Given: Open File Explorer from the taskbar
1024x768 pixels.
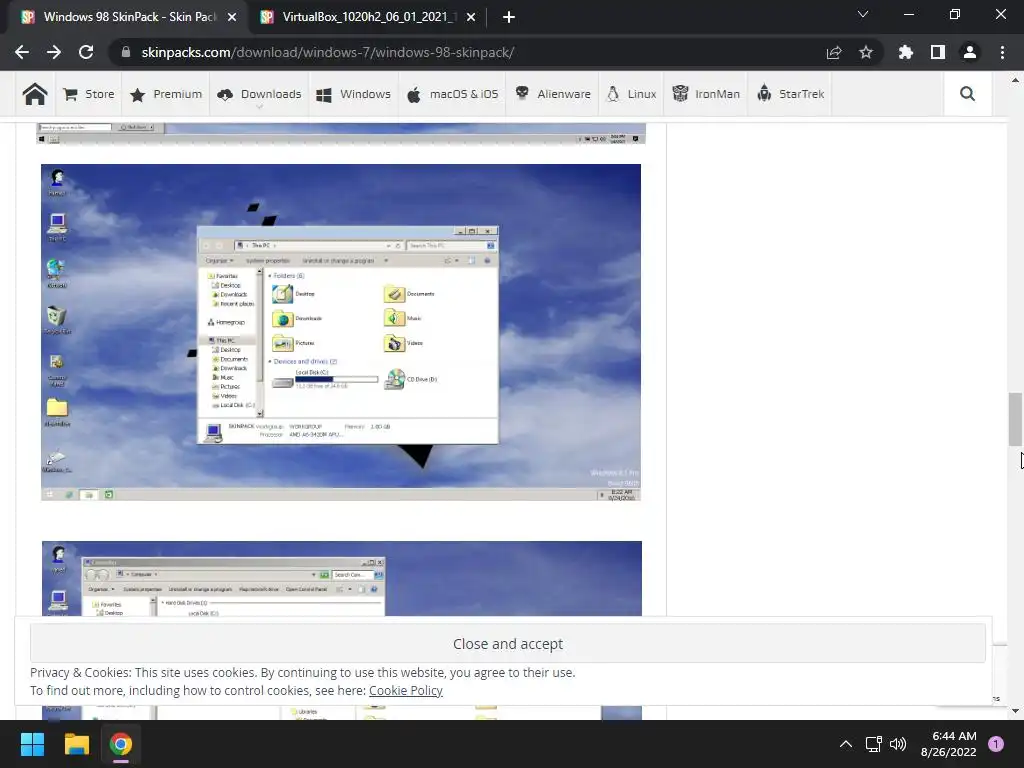Looking at the screenshot, I should point(76,744).
